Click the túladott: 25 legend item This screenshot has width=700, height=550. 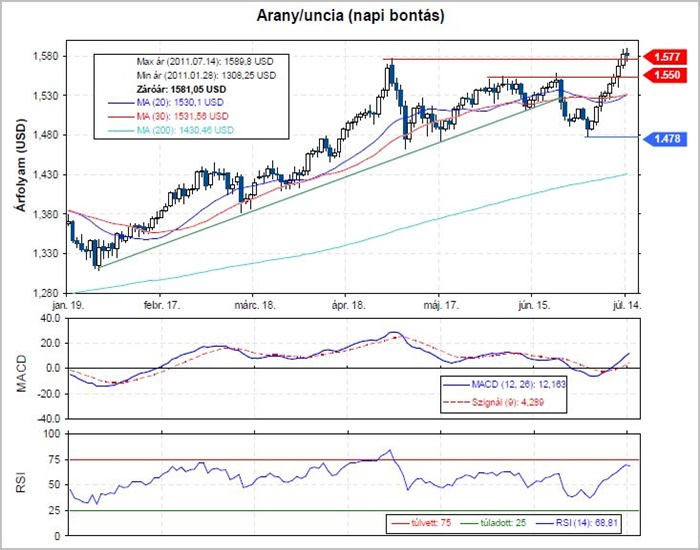(x=495, y=523)
